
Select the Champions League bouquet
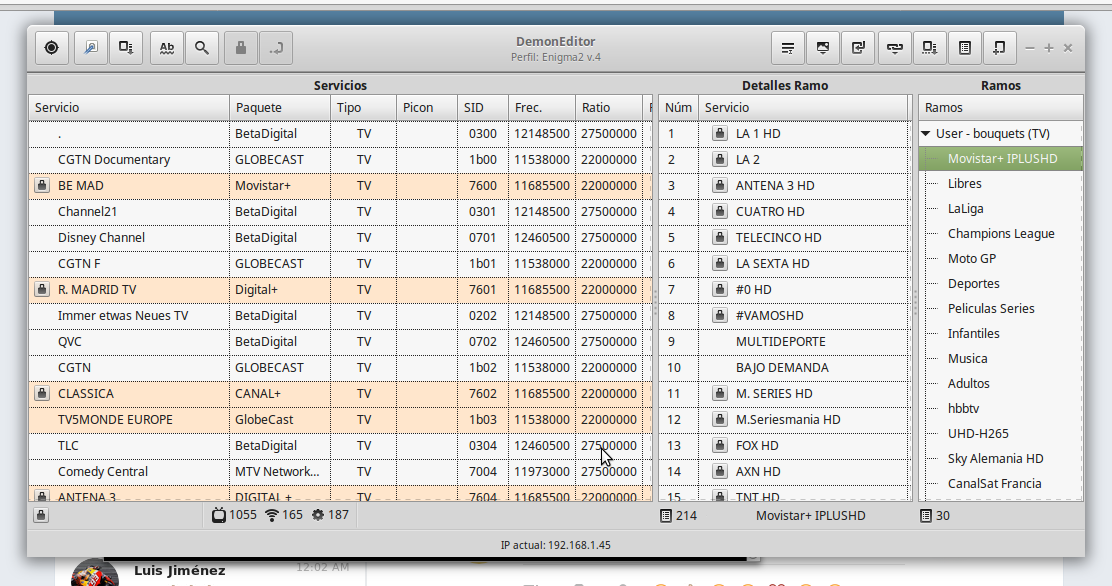(x=1001, y=234)
